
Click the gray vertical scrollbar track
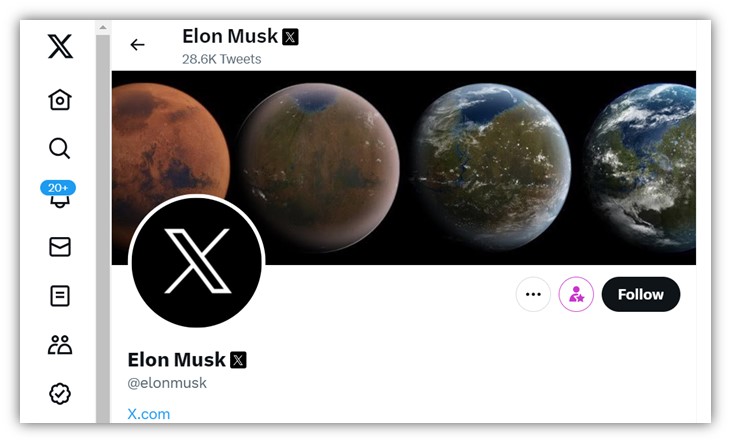point(103,228)
